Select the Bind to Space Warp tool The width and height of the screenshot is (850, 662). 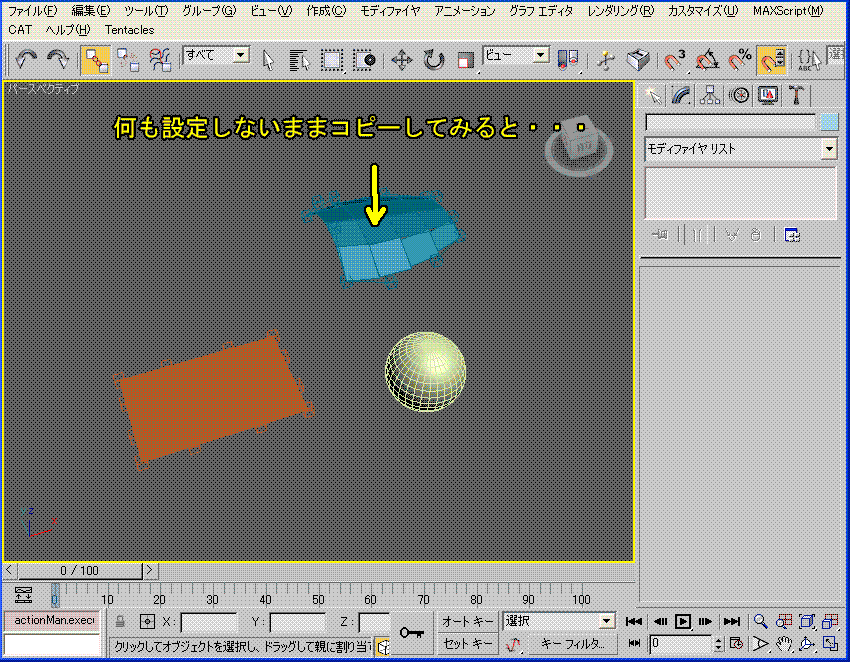click(x=160, y=60)
